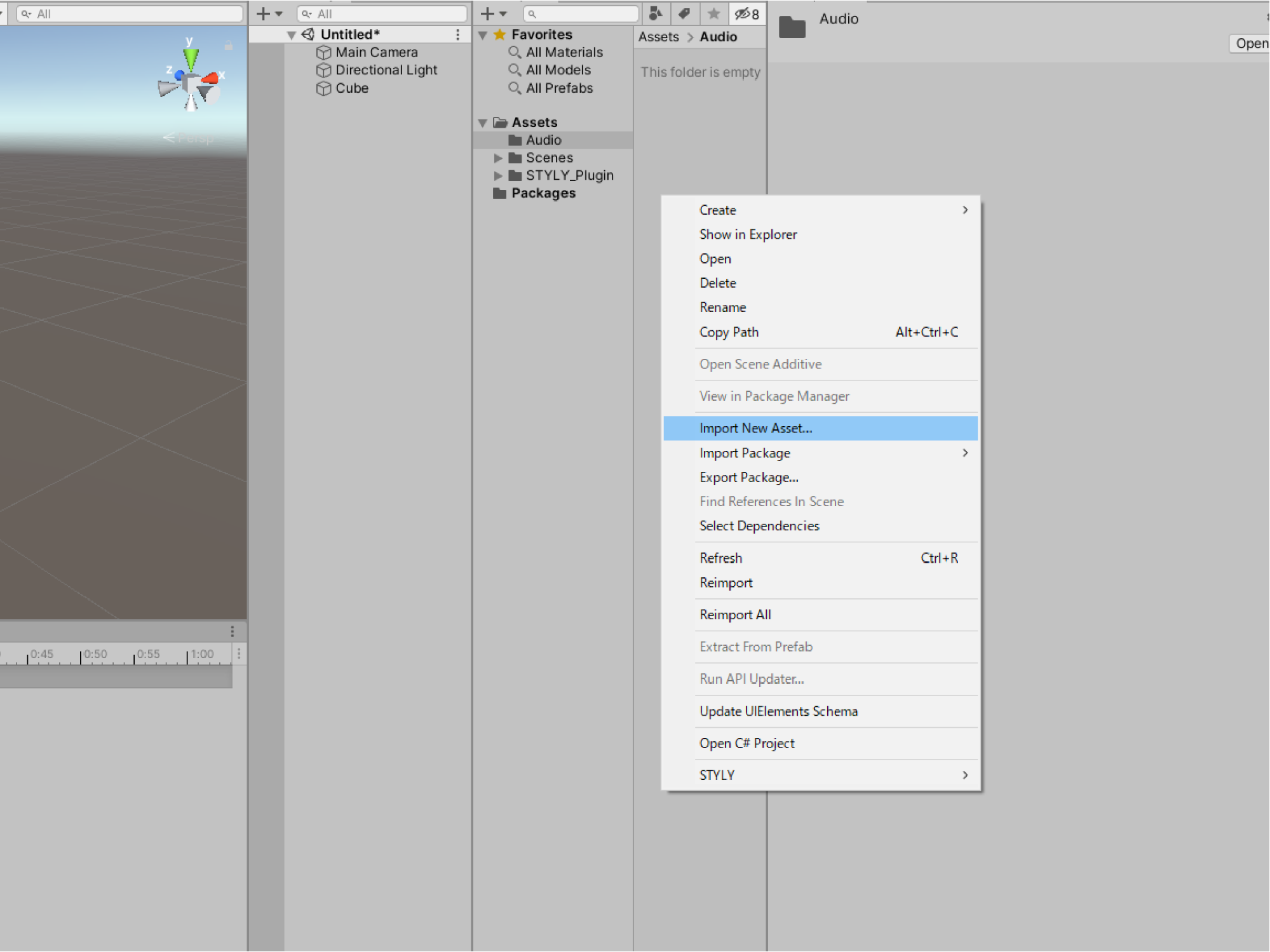1270x952 pixels.
Task: Click the 0:50 timeline marker
Action: pos(95,654)
